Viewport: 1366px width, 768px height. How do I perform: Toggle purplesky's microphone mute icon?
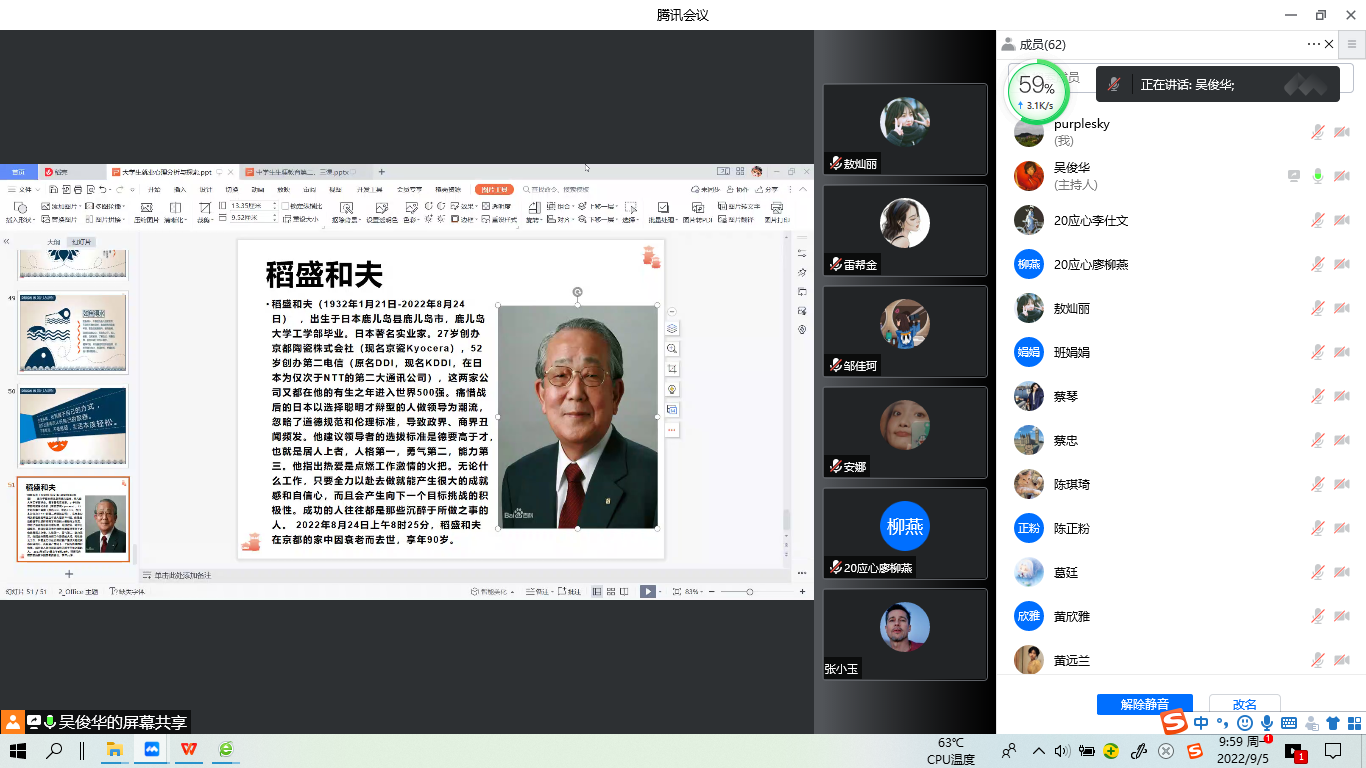(1318, 132)
